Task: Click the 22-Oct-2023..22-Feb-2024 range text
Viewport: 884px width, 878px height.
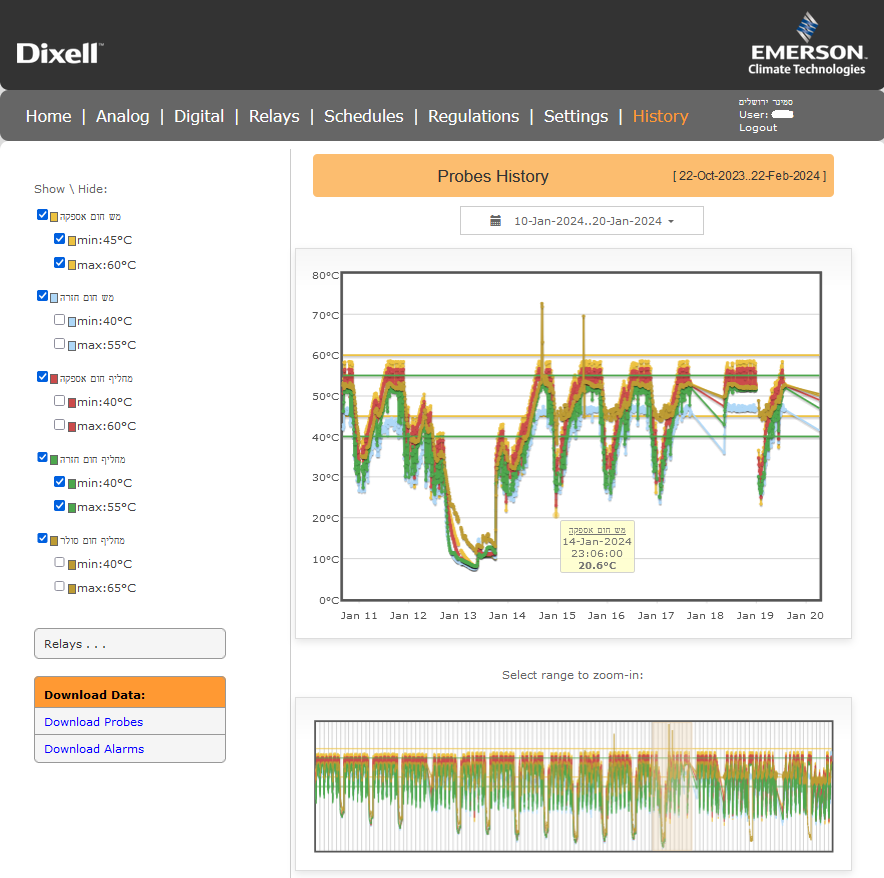Action: pyautogui.click(x=749, y=176)
